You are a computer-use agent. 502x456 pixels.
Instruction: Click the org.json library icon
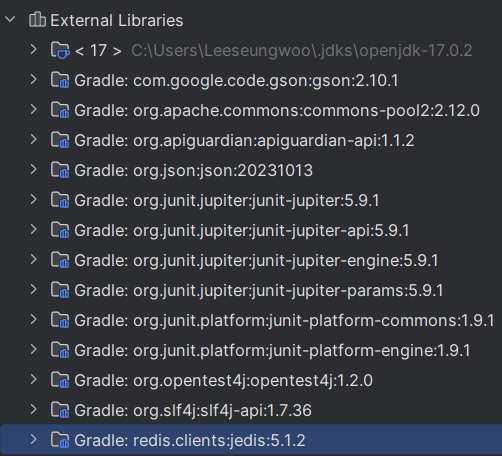click(x=60, y=170)
